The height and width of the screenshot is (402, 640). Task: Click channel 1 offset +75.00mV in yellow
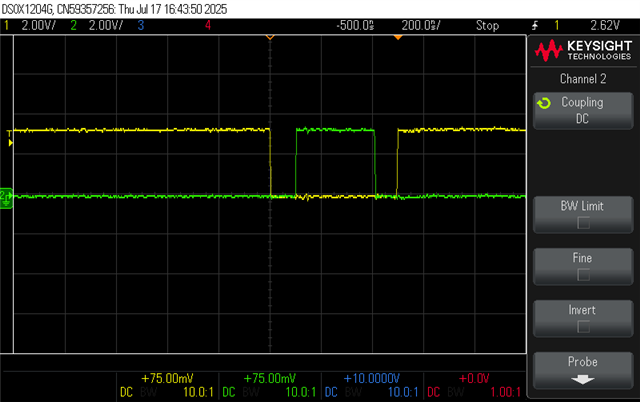pyautogui.click(x=167, y=378)
